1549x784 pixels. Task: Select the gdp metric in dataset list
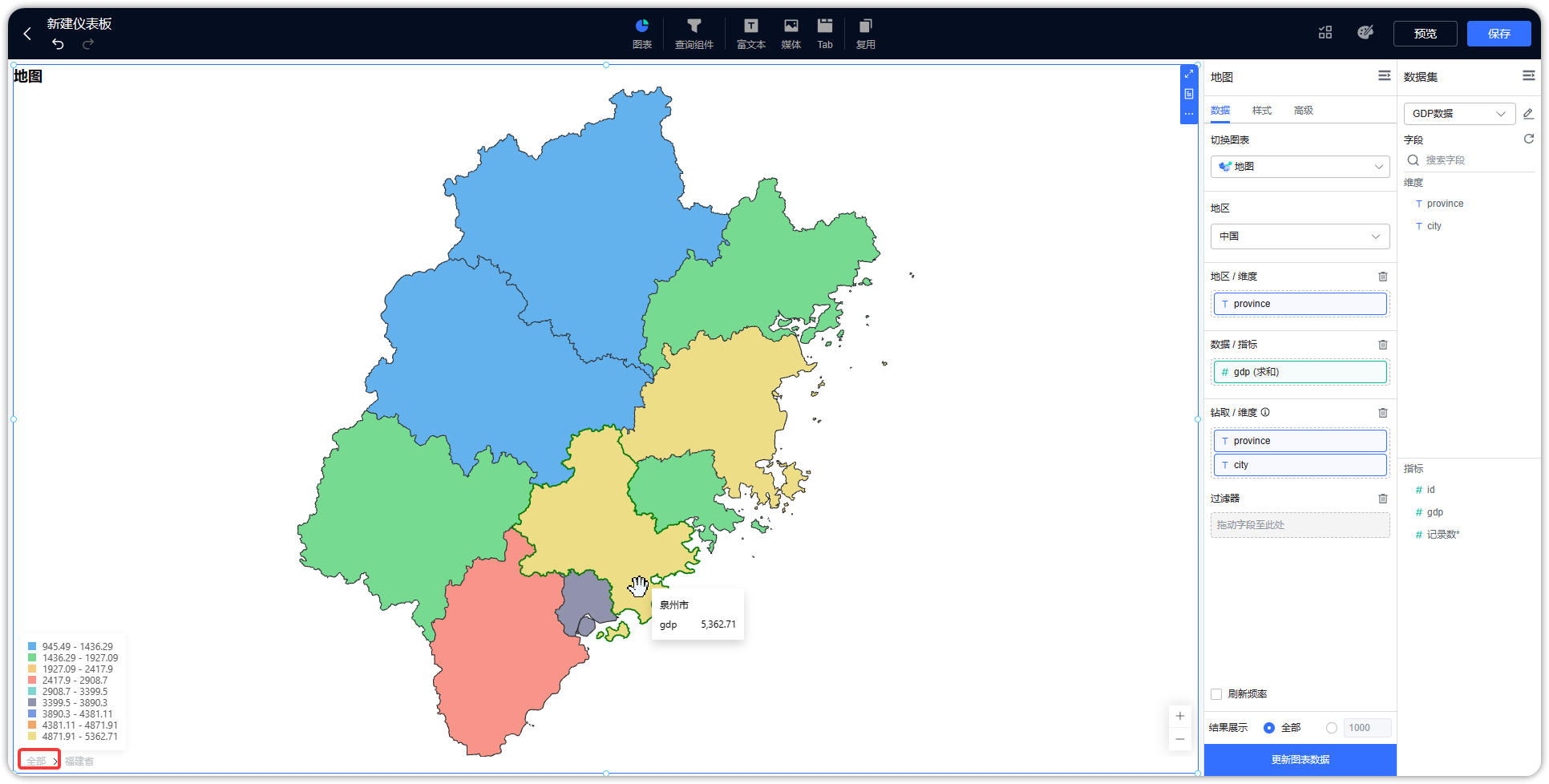[x=1434, y=512]
